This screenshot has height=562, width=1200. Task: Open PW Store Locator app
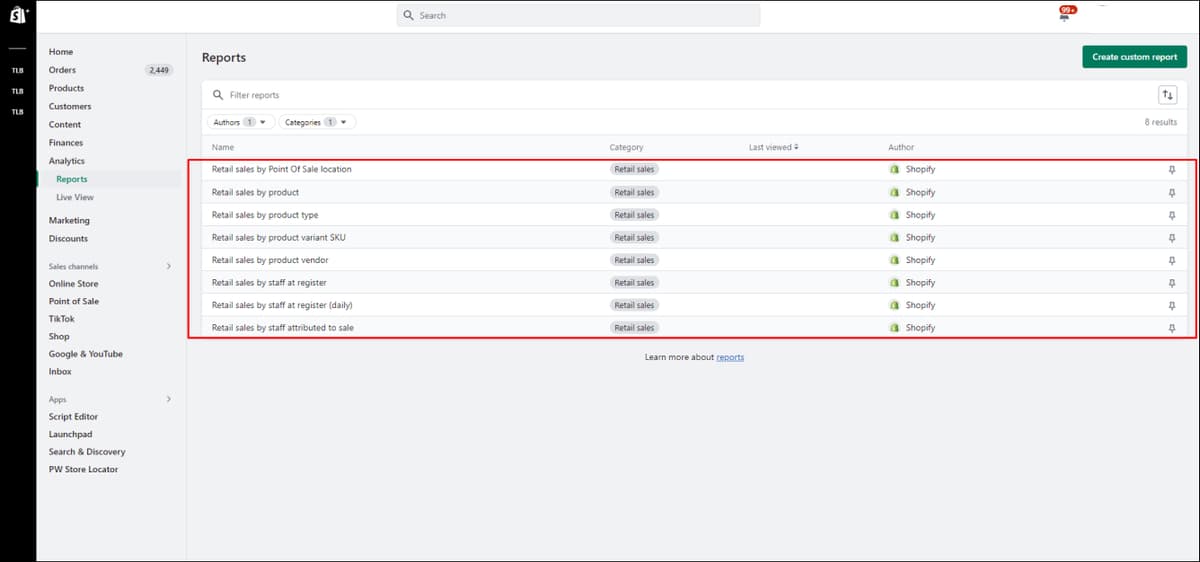pyautogui.click(x=83, y=469)
